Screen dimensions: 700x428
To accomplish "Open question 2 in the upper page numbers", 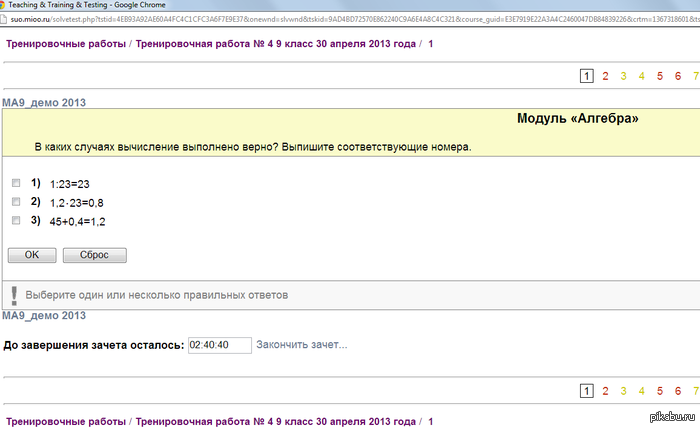I will coord(605,76).
